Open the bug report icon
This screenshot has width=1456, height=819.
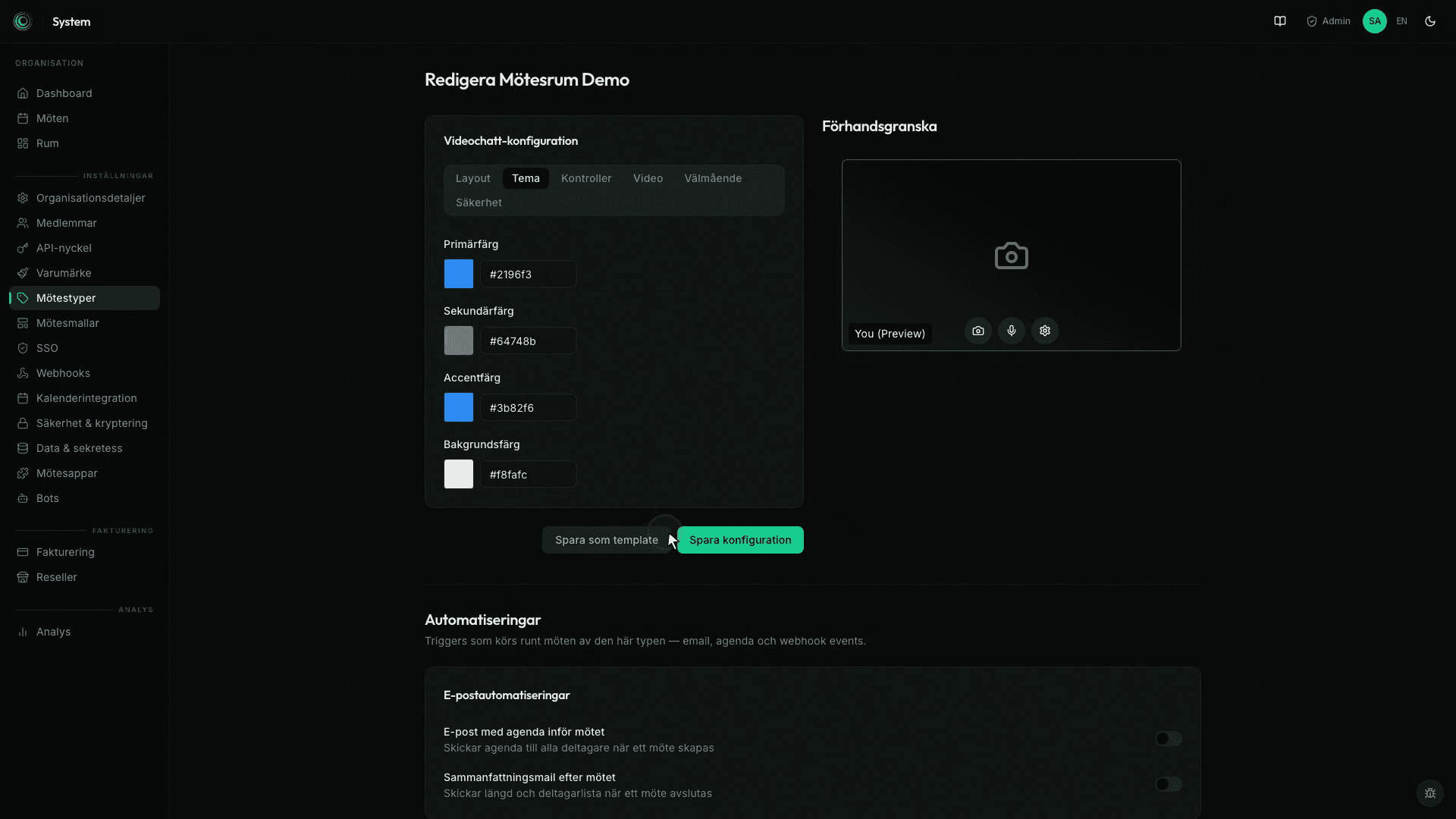pos(1430,793)
